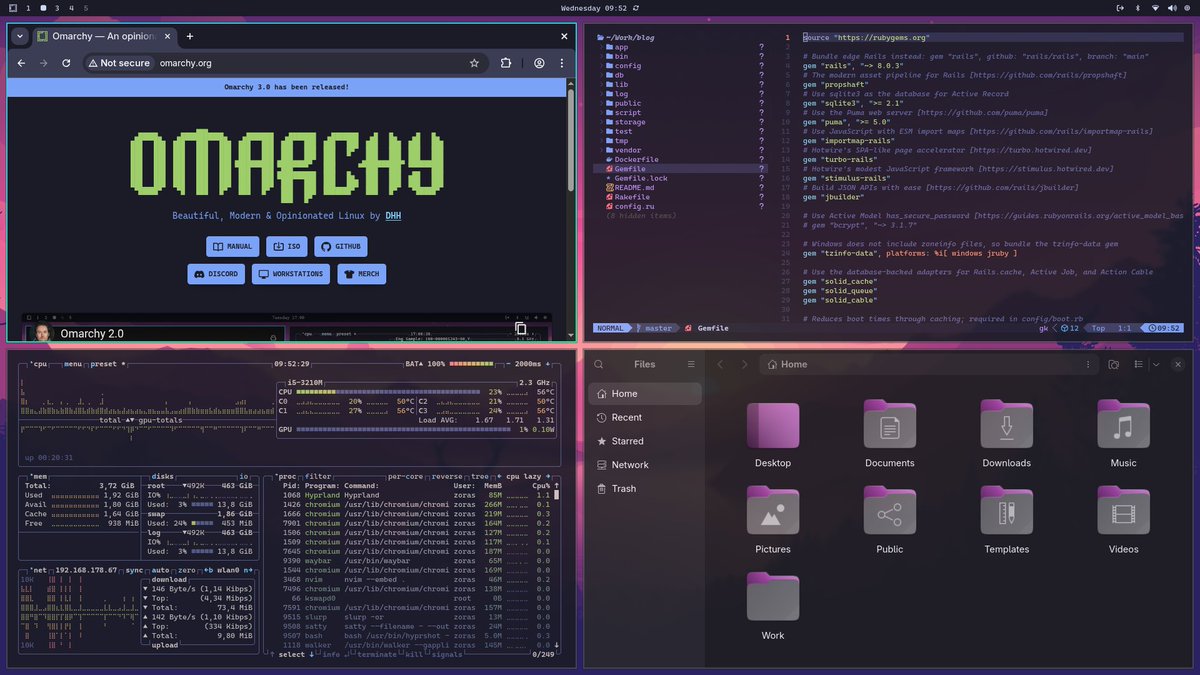Viewport: 1200px width, 675px height.
Task: Go back in the Files window
Action: click(x=720, y=364)
